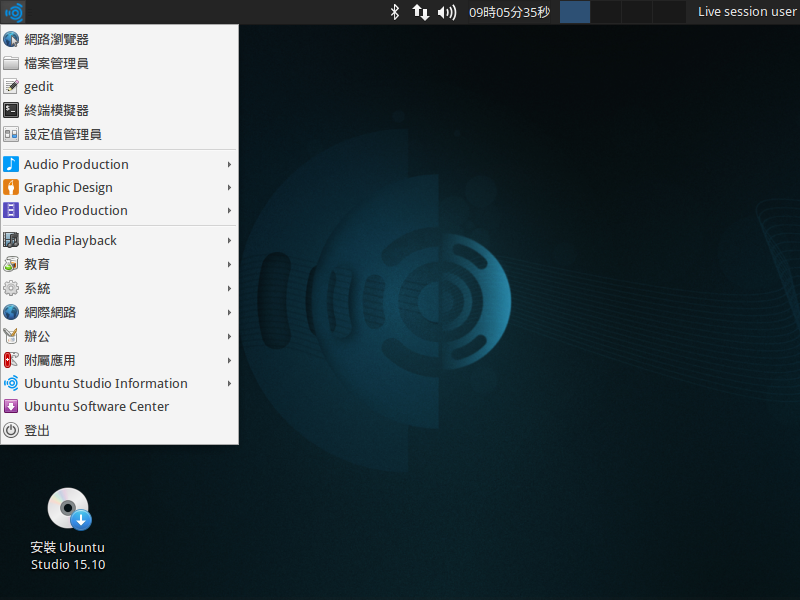The image size is (800, 600).
Task: Click the 終端模擬器 terminal icon
Action: coord(11,110)
